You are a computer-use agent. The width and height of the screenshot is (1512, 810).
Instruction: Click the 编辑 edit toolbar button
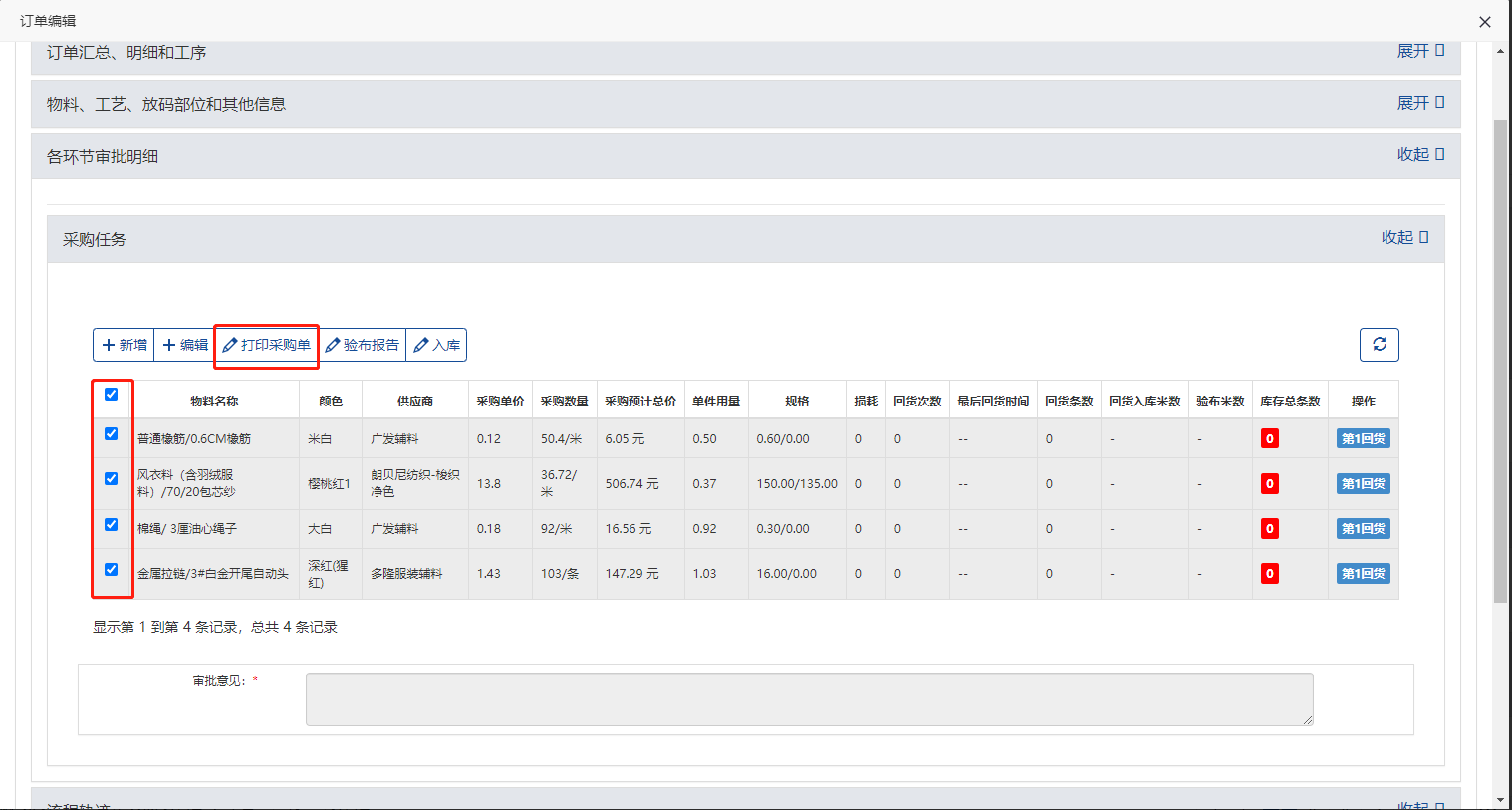(x=185, y=345)
